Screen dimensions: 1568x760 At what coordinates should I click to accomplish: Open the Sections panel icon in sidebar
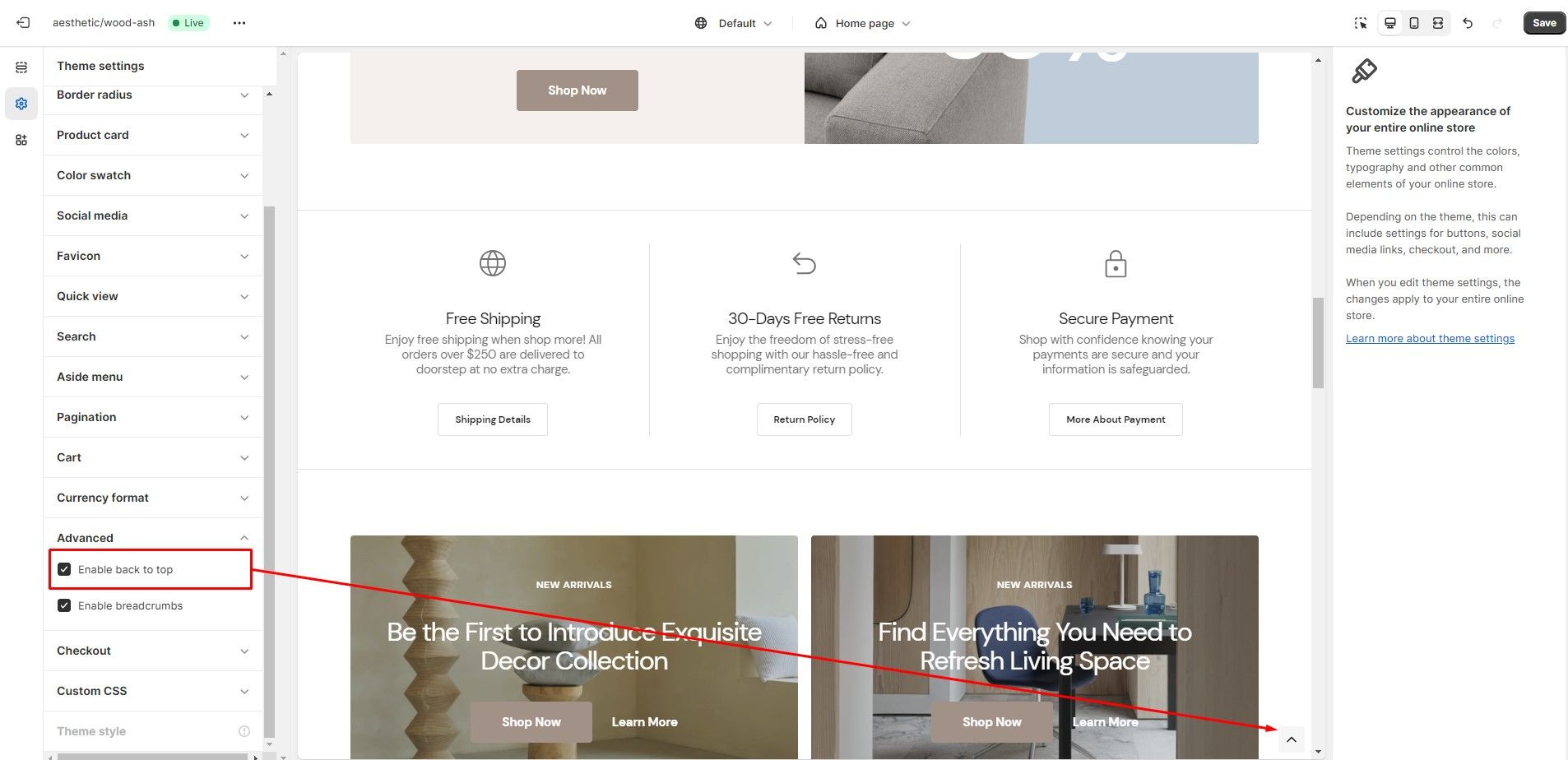21,67
